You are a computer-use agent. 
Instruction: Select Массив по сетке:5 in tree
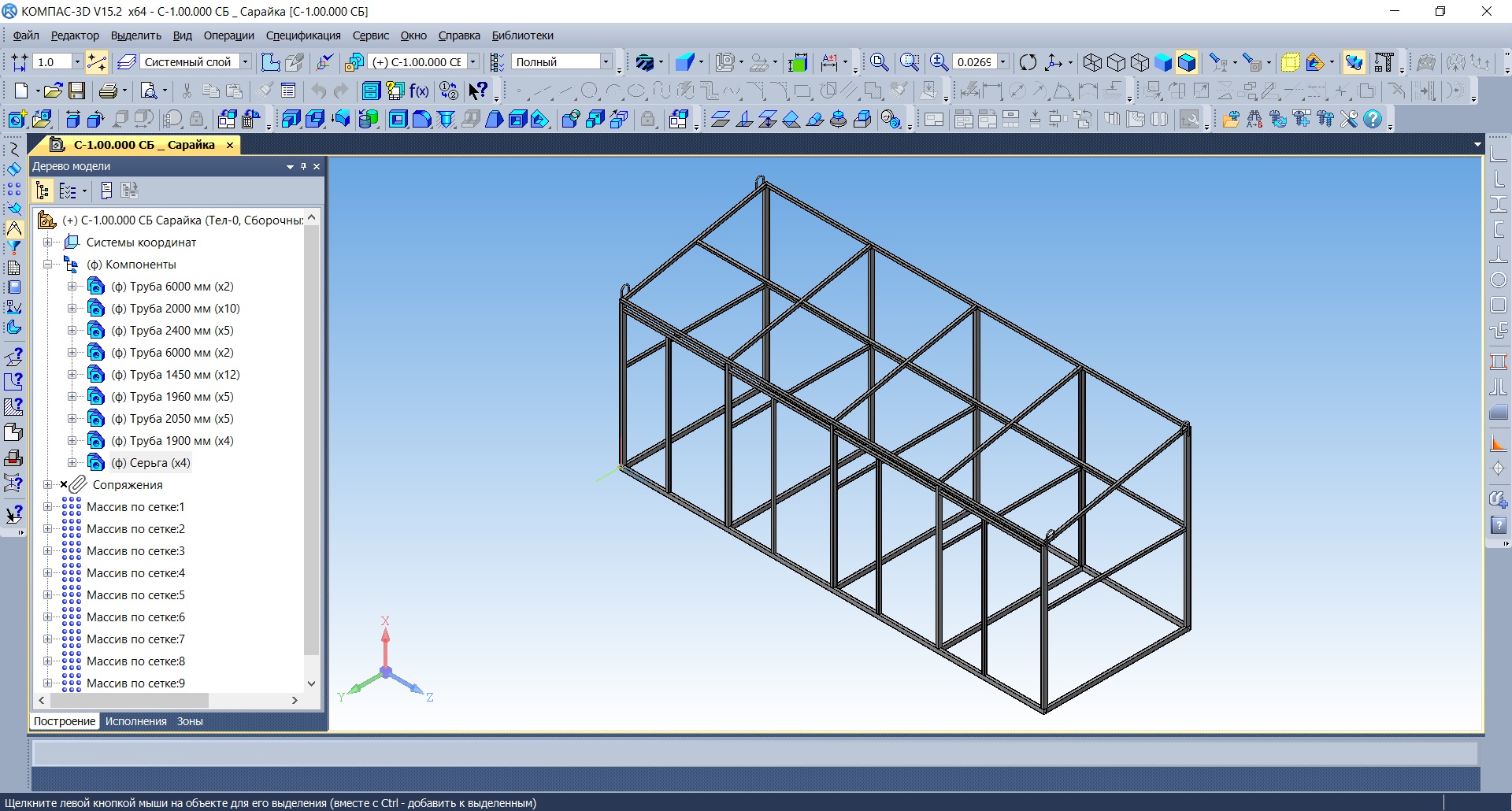[135, 595]
